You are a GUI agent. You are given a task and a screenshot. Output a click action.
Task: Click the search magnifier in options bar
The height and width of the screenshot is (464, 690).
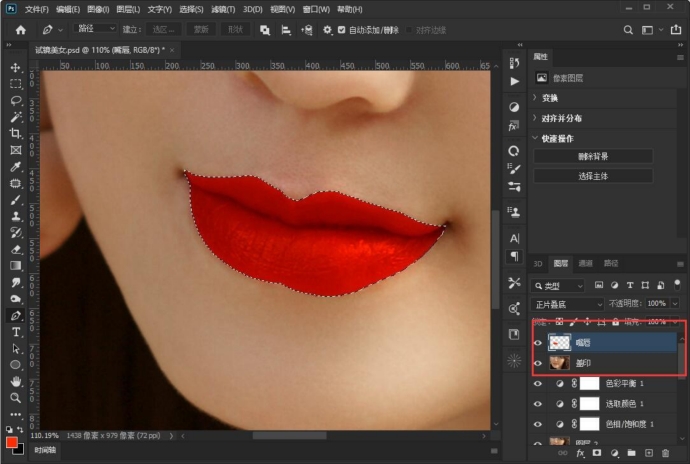coord(628,30)
